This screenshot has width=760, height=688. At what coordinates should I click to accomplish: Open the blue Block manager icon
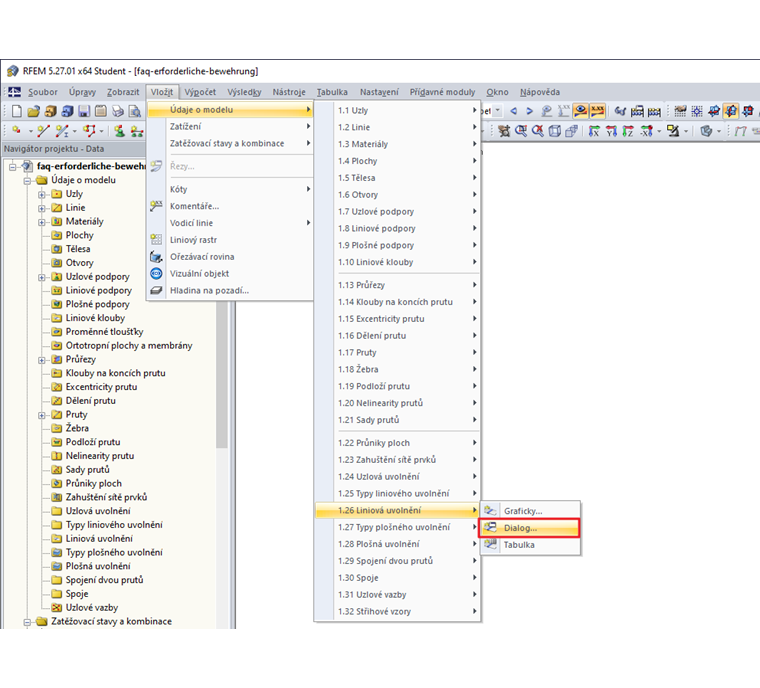coord(67,111)
